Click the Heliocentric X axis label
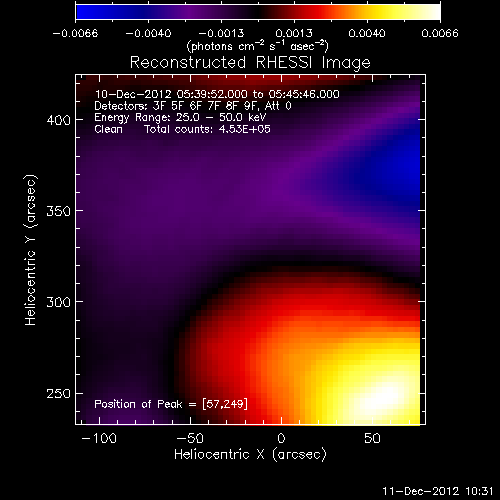 [x=250, y=455]
